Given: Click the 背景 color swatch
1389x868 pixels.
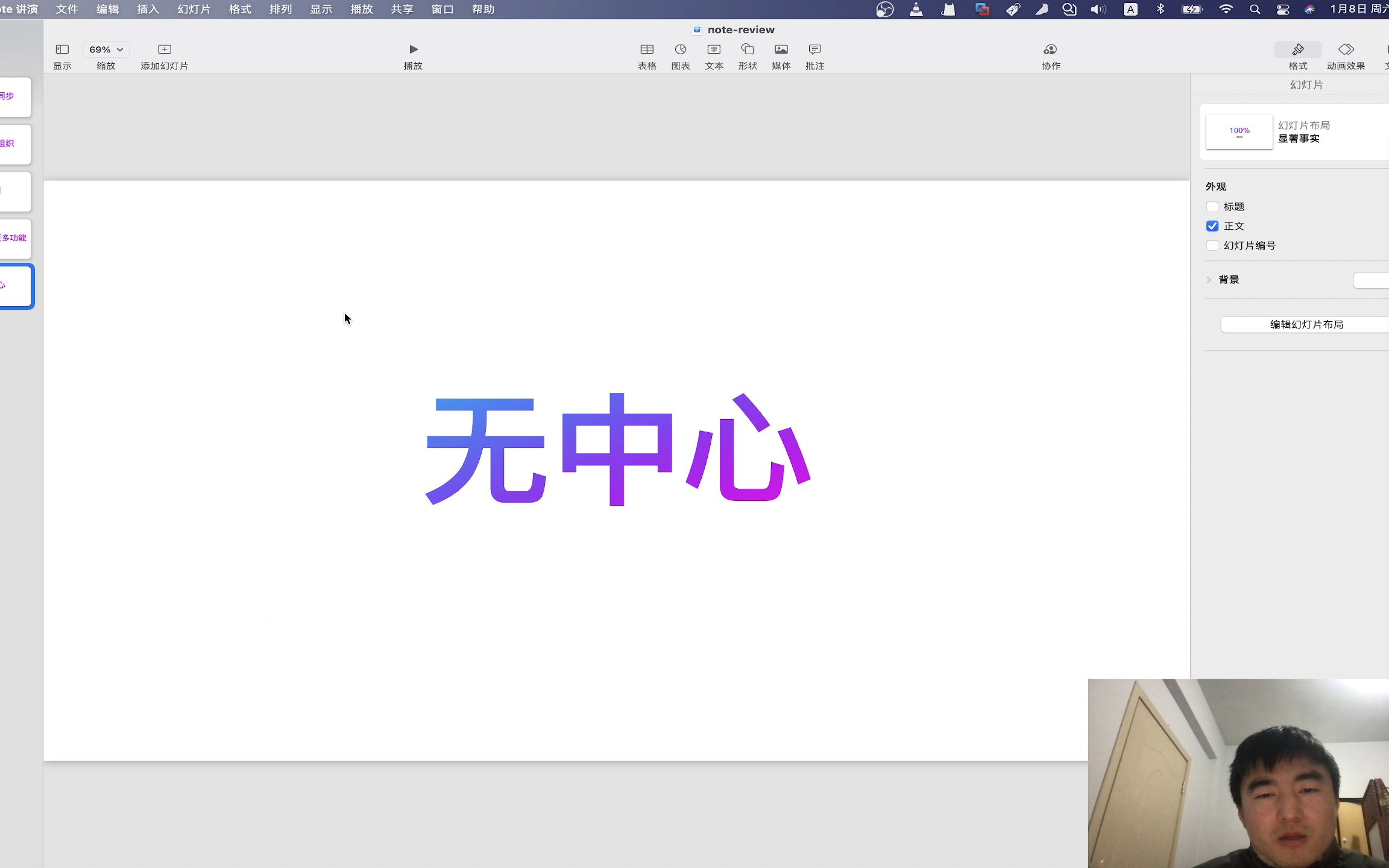Looking at the screenshot, I should (x=1372, y=280).
